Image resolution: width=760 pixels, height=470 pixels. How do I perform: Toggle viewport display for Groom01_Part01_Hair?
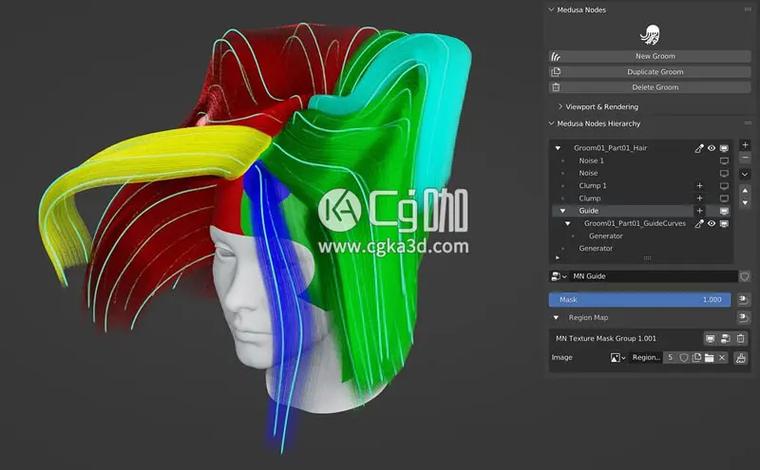click(724, 148)
